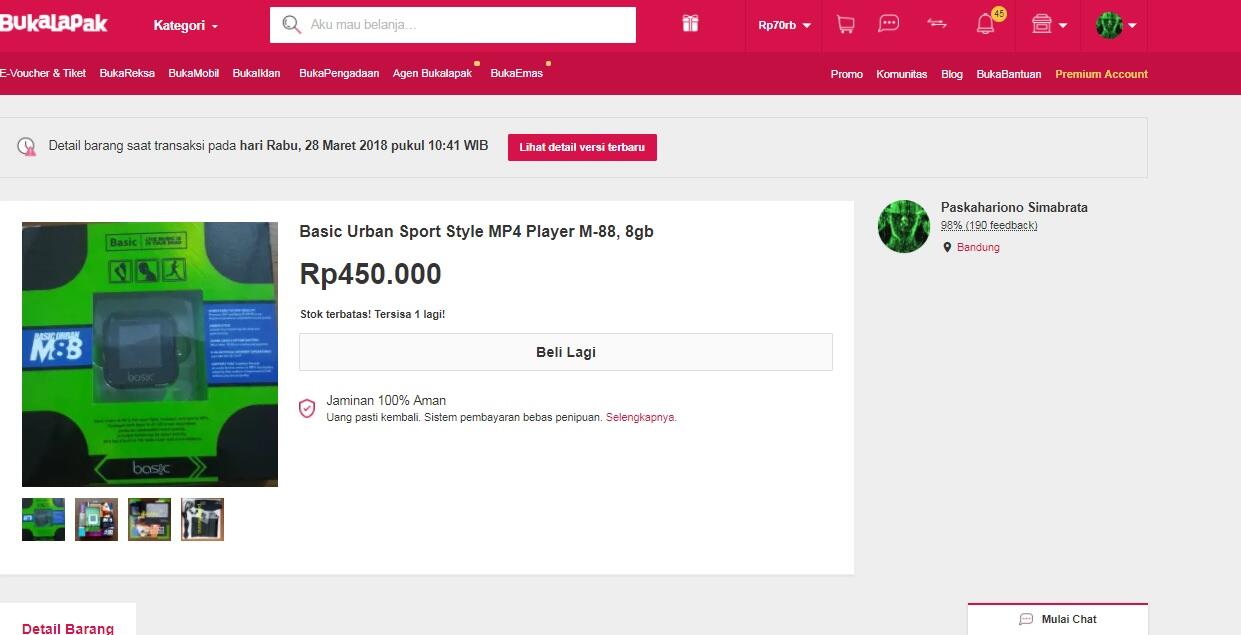Select the third product thumbnail
The image size is (1241, 635).
(x=149, y=519)
